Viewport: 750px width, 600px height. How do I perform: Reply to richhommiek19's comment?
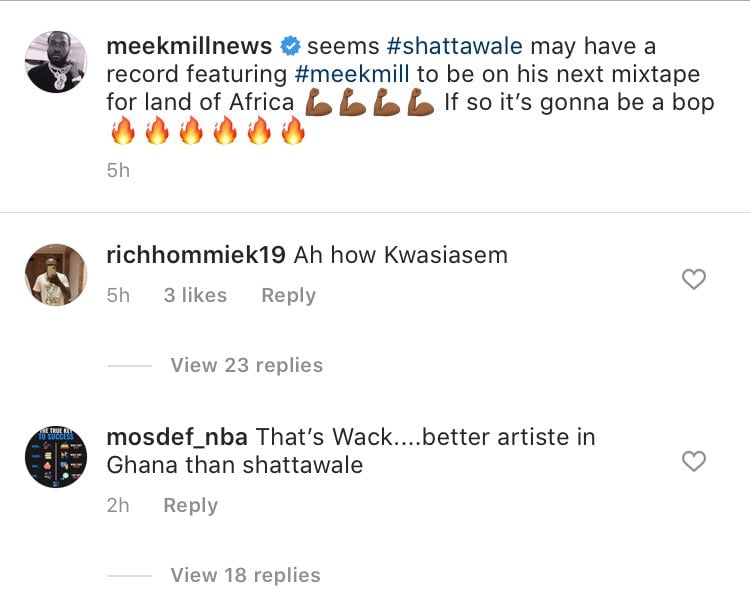[288, 296]
